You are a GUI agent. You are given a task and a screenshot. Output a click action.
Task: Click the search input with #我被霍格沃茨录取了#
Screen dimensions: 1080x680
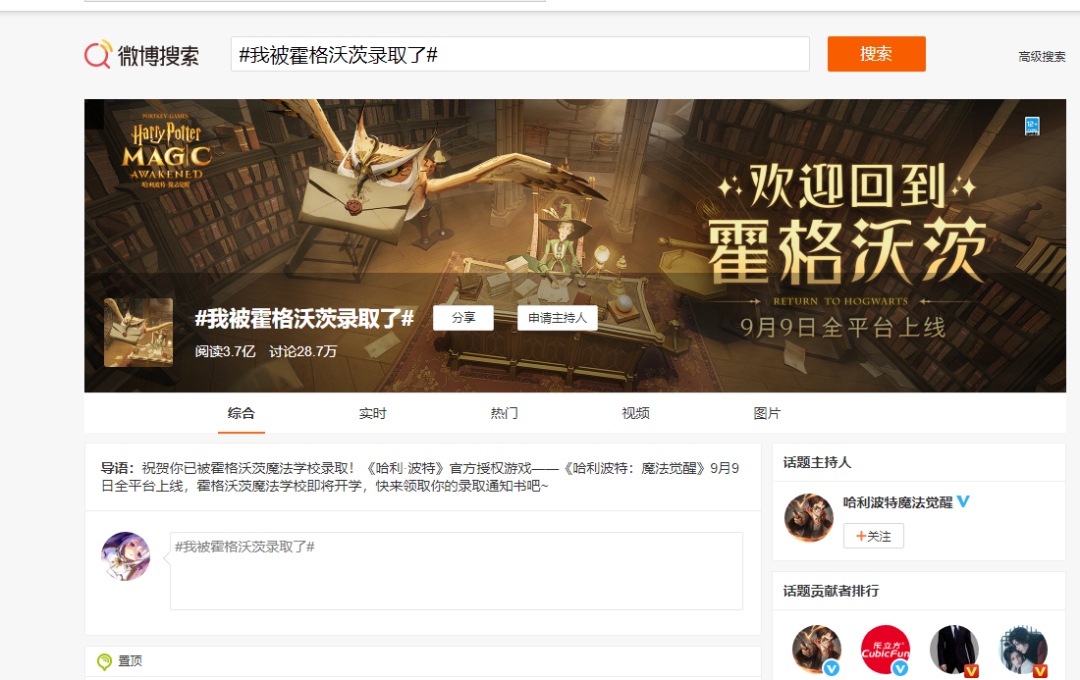pos(520,54)
